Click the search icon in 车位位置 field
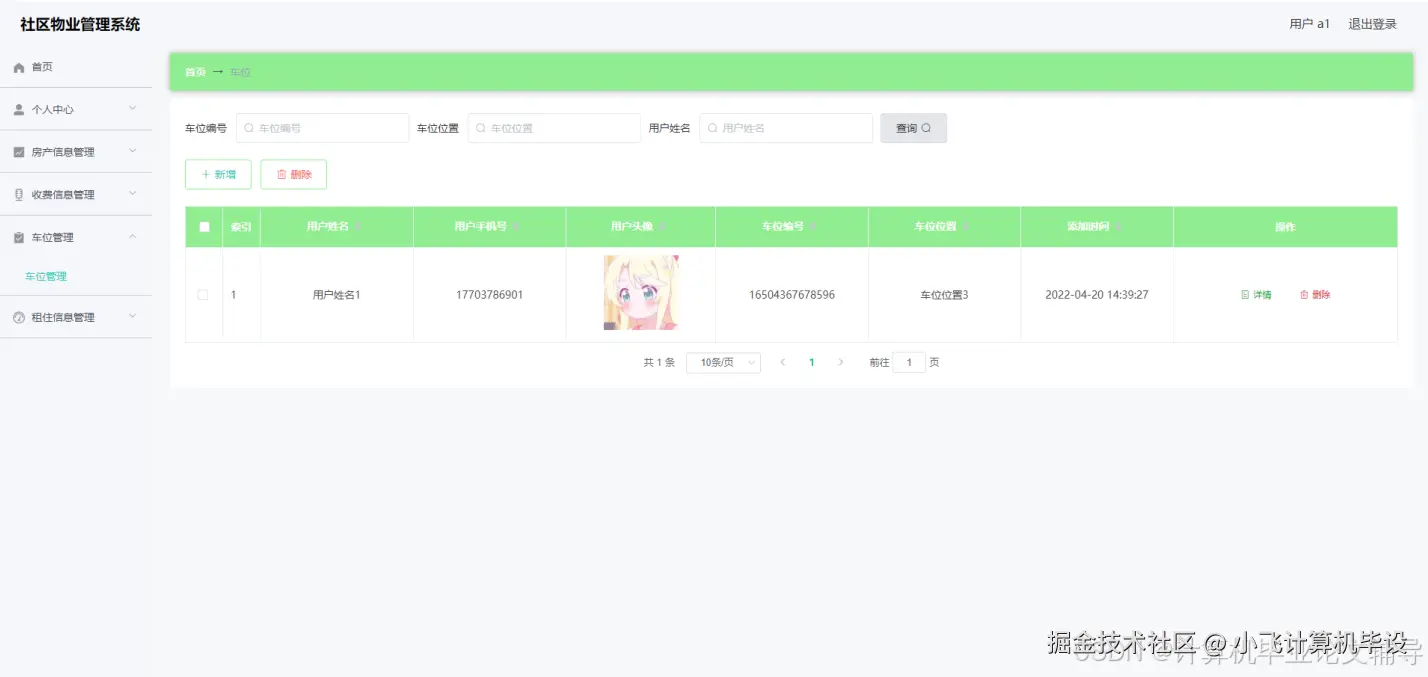Image resolution: width=1428 pixels, height=677 pixels. pos(481,128)
